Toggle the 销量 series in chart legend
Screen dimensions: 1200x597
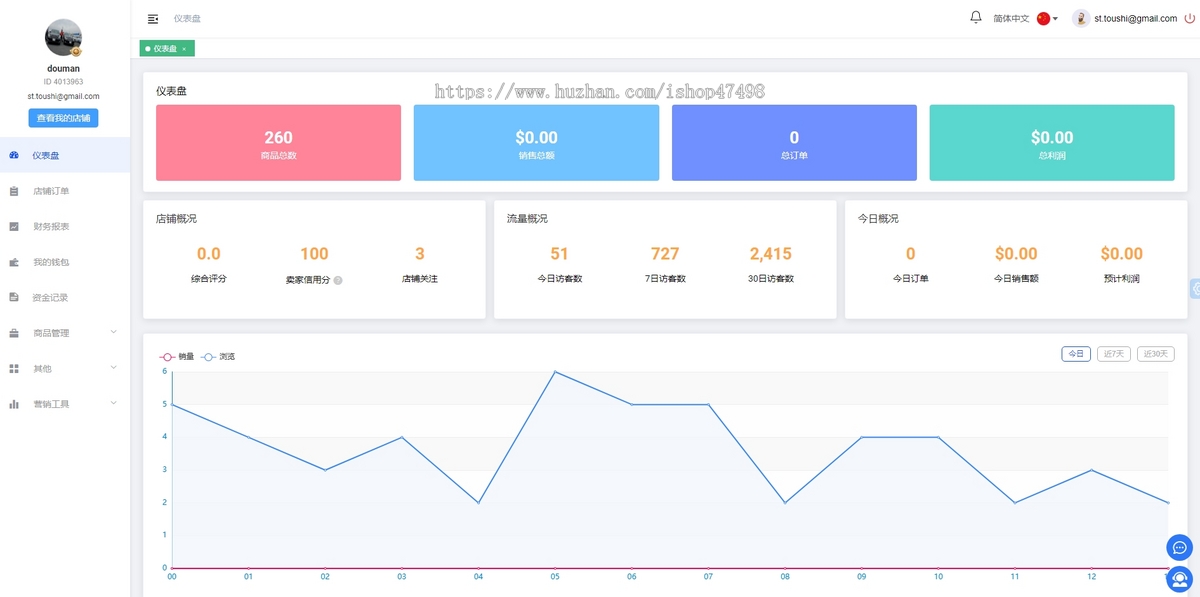[x=177, y=356]
